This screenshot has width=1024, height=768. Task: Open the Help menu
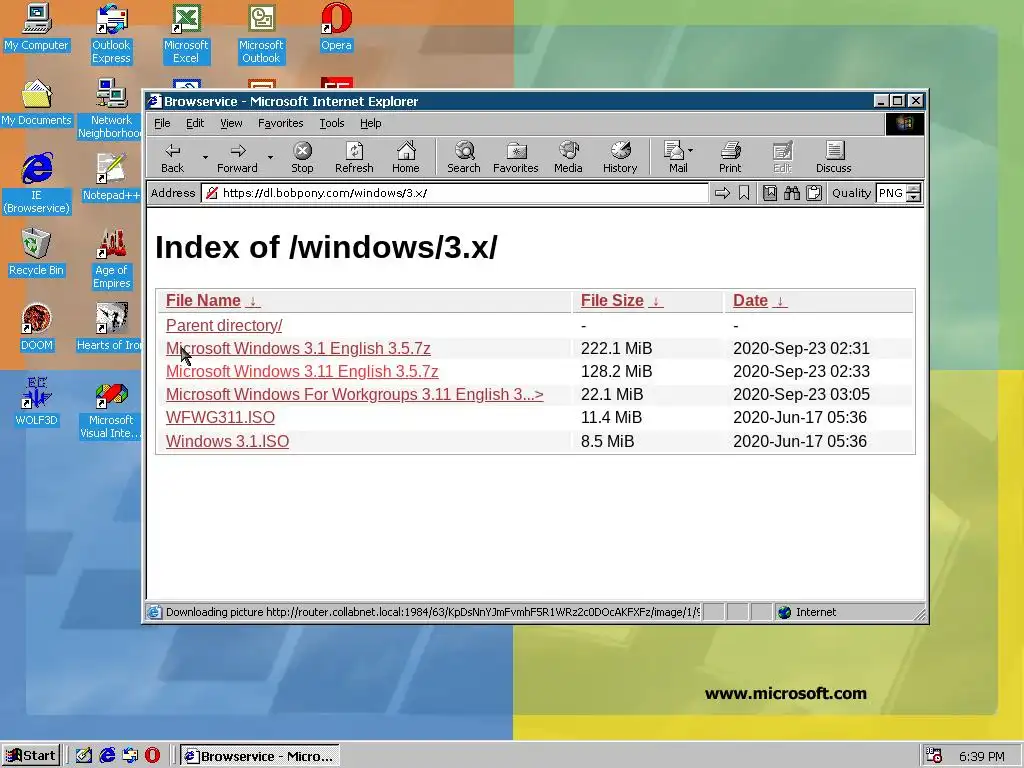(x=370, y=123)
